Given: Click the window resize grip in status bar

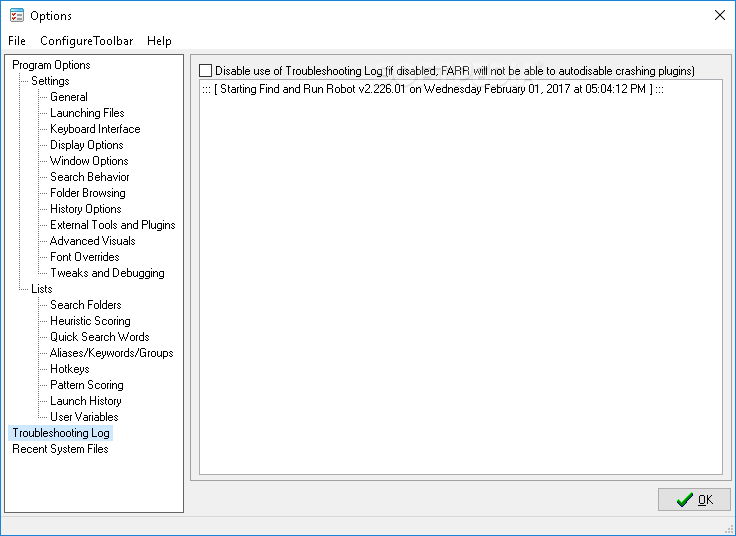Looking at the screenshot, I should tap(729, 529).
